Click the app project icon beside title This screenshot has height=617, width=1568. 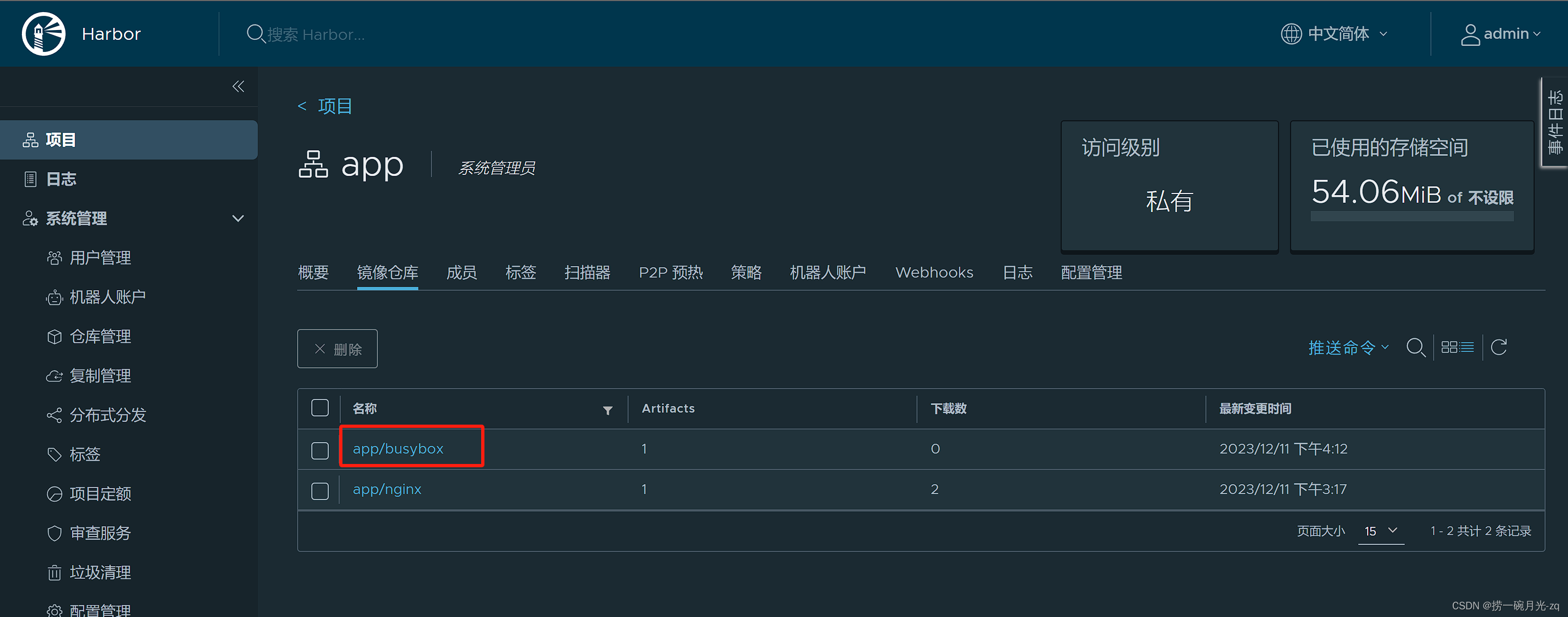coord(313,164)
